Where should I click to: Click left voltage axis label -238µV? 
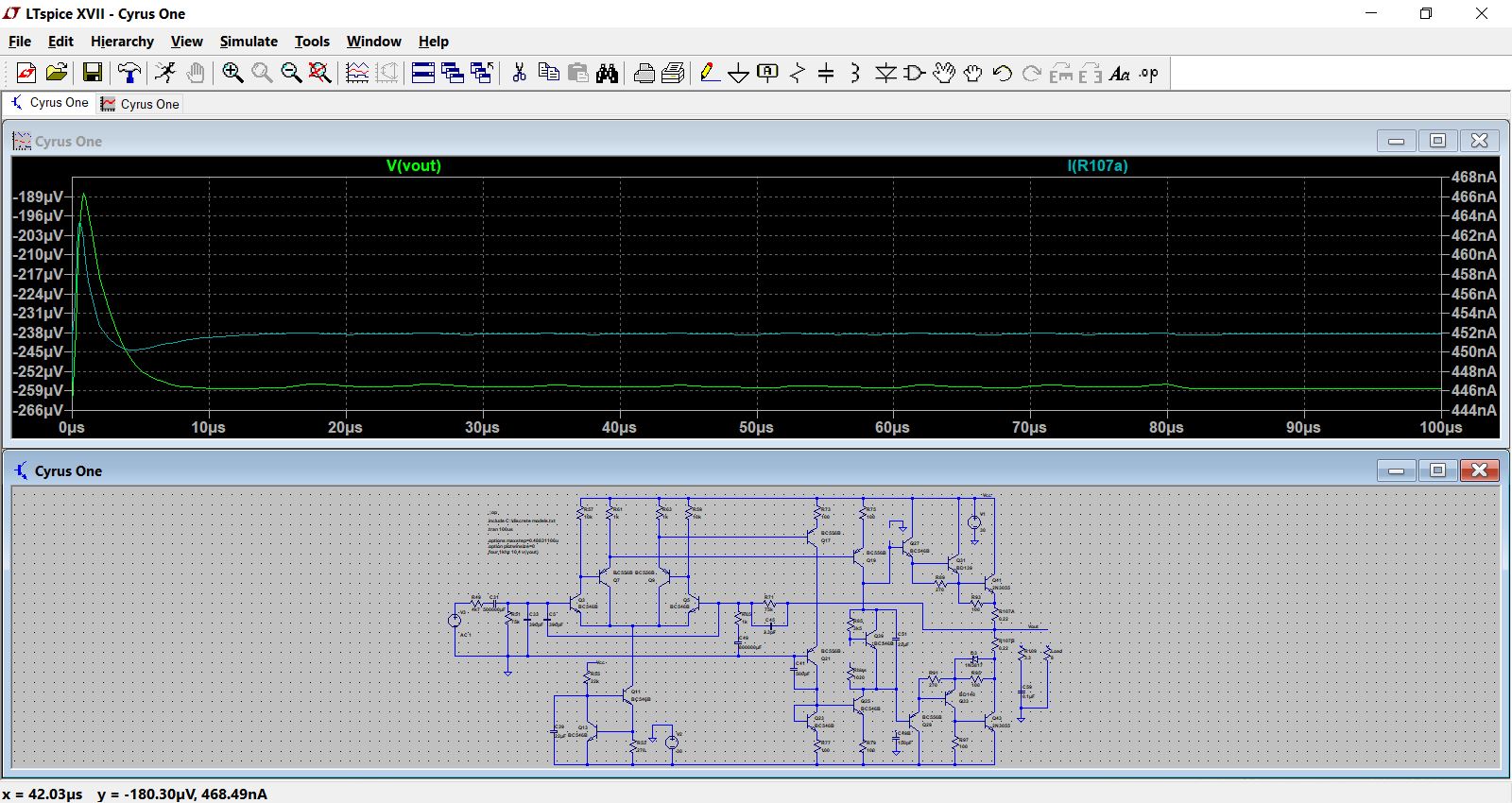tap(39, 333)
